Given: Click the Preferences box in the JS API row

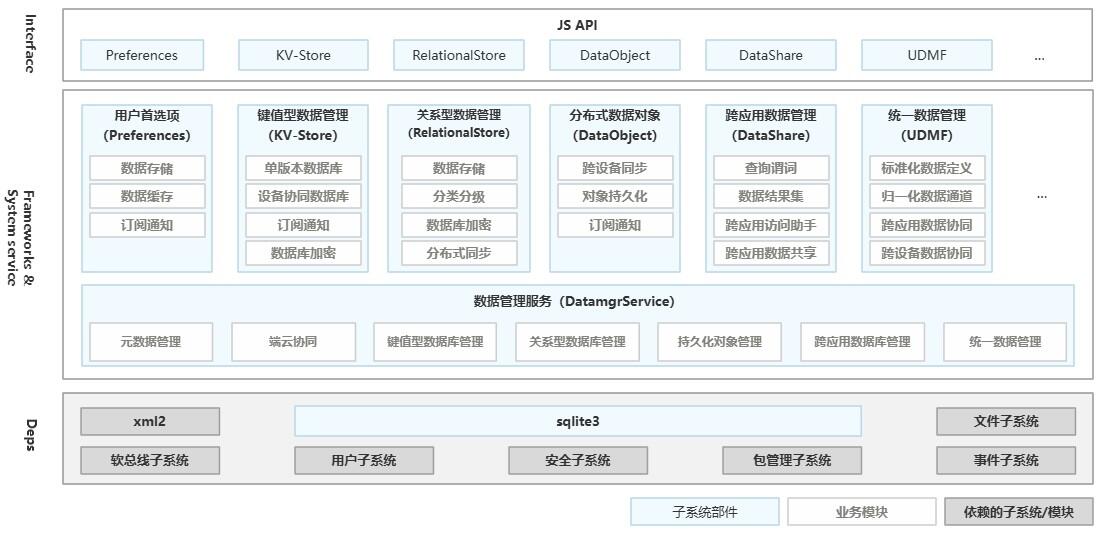Looking at the screenshot, I should (x=142, y=55).
